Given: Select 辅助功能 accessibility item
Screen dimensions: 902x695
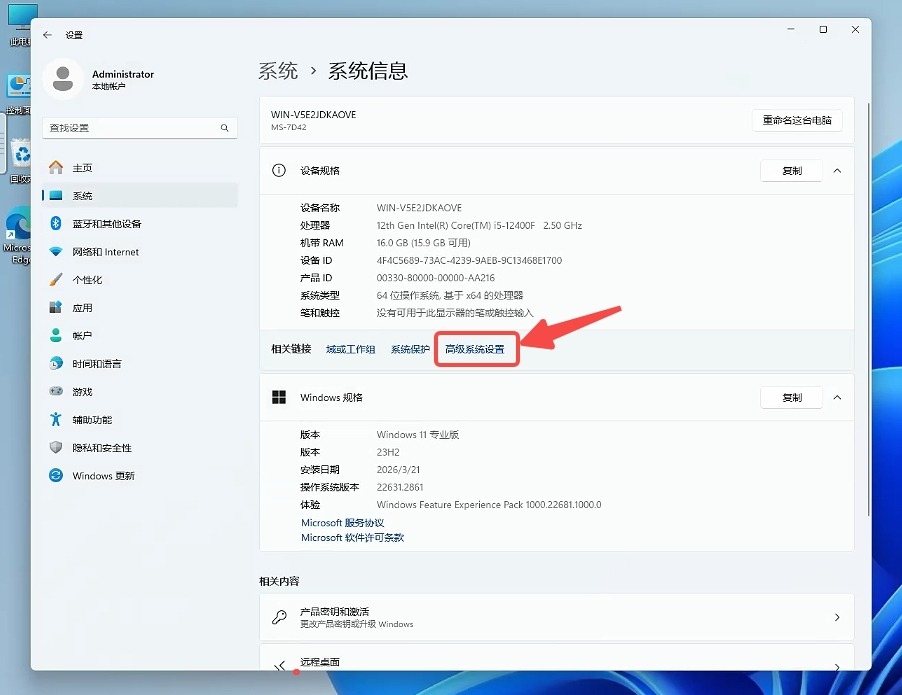Looking at the screenshot, I should click(x=92, y=420).
